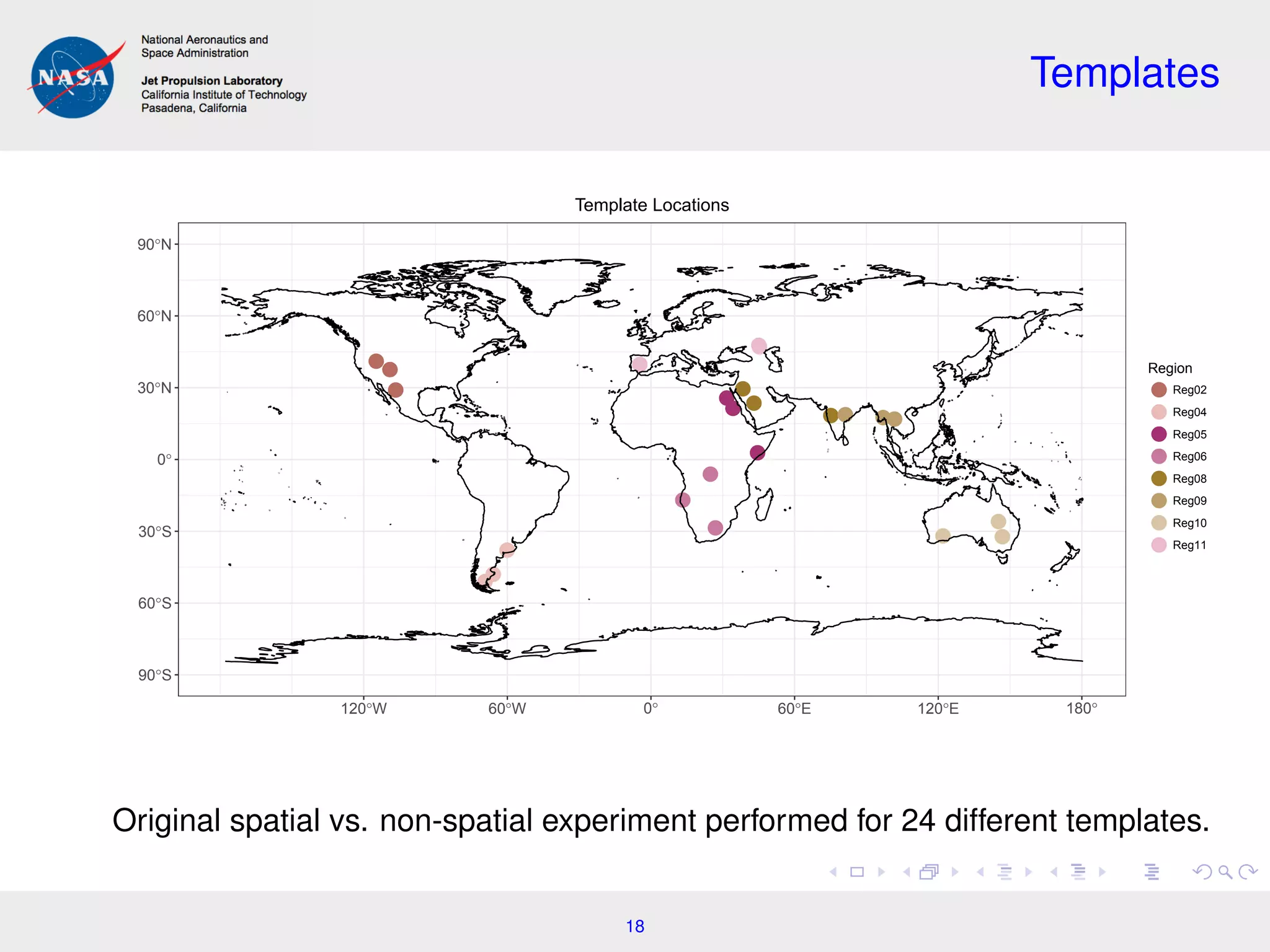Click the stacked frames navigation icon
Viewport: 1270px width, 952px height.
(x=929, y=872)
